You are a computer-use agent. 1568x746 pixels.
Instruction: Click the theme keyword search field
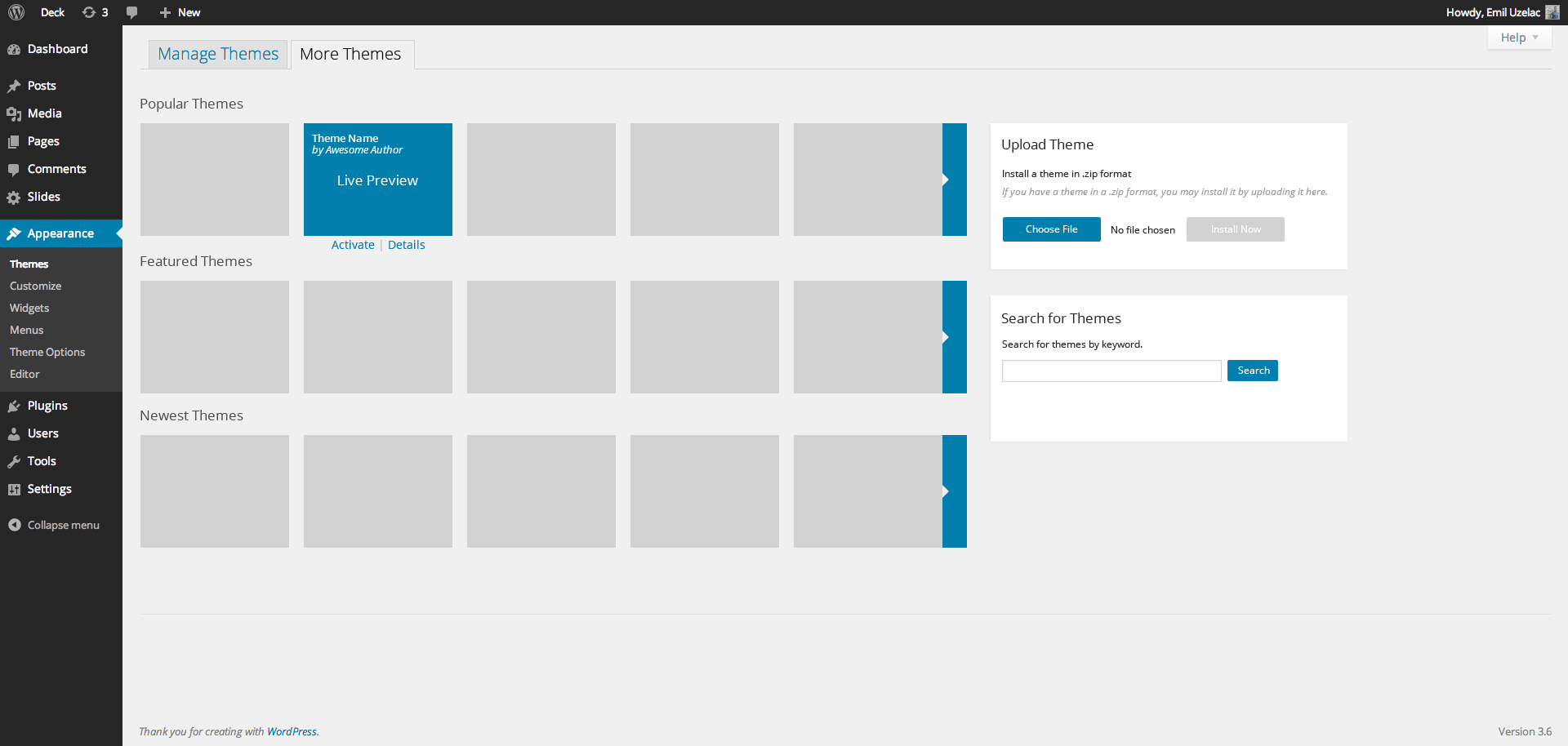[1111, 371]
